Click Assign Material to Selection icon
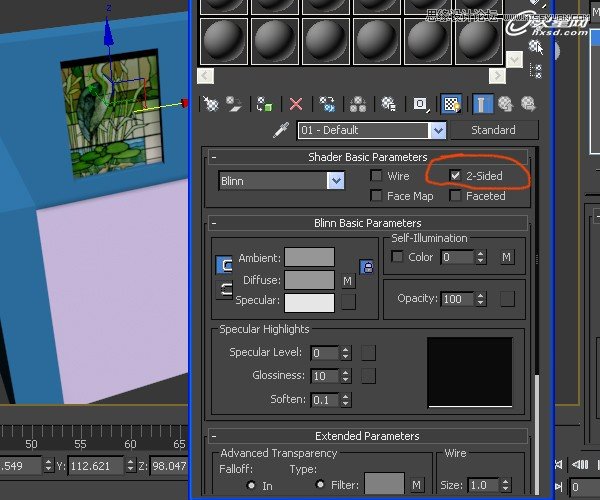600x500 pixels. point(265,104)
